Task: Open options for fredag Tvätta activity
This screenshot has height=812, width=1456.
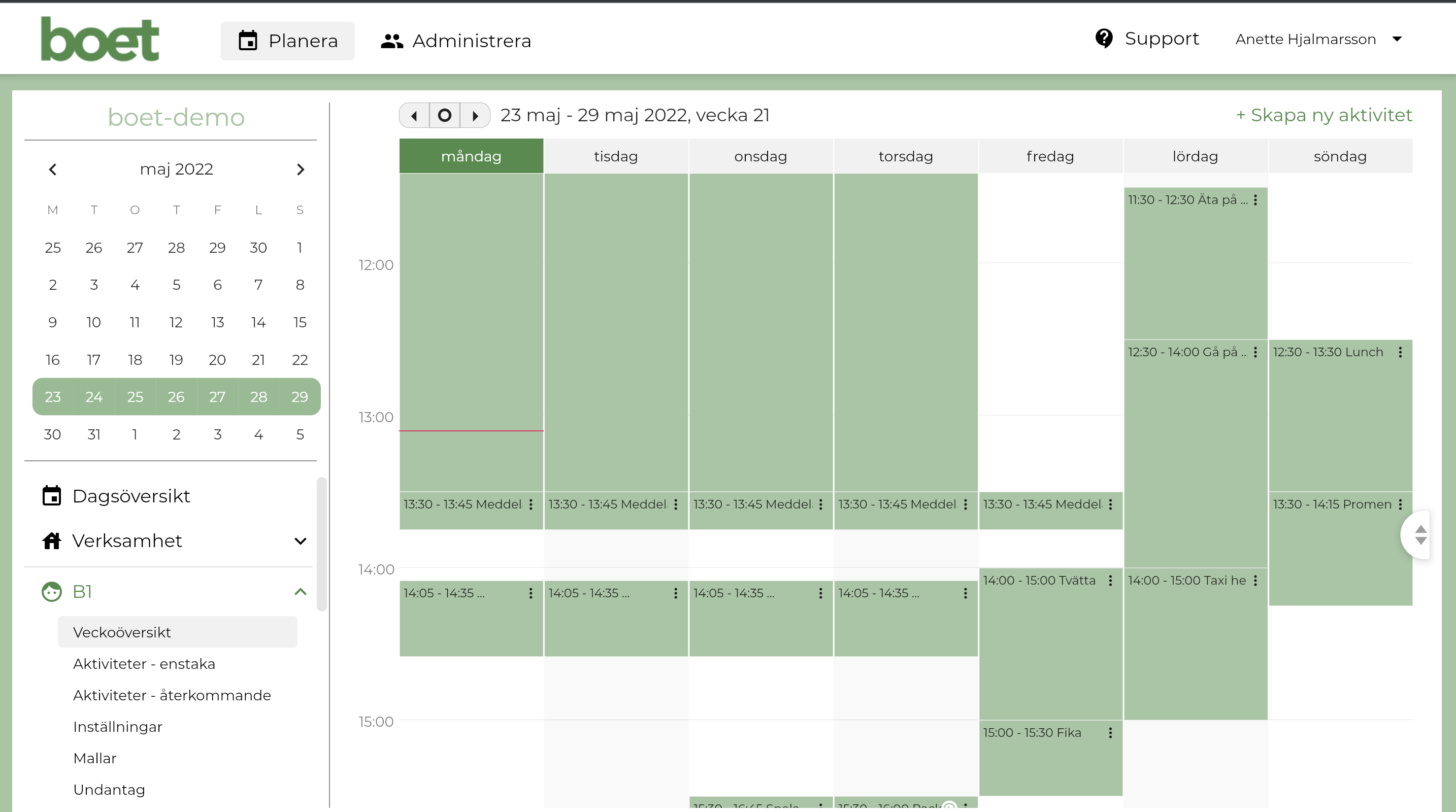Action: [1110, 580]
